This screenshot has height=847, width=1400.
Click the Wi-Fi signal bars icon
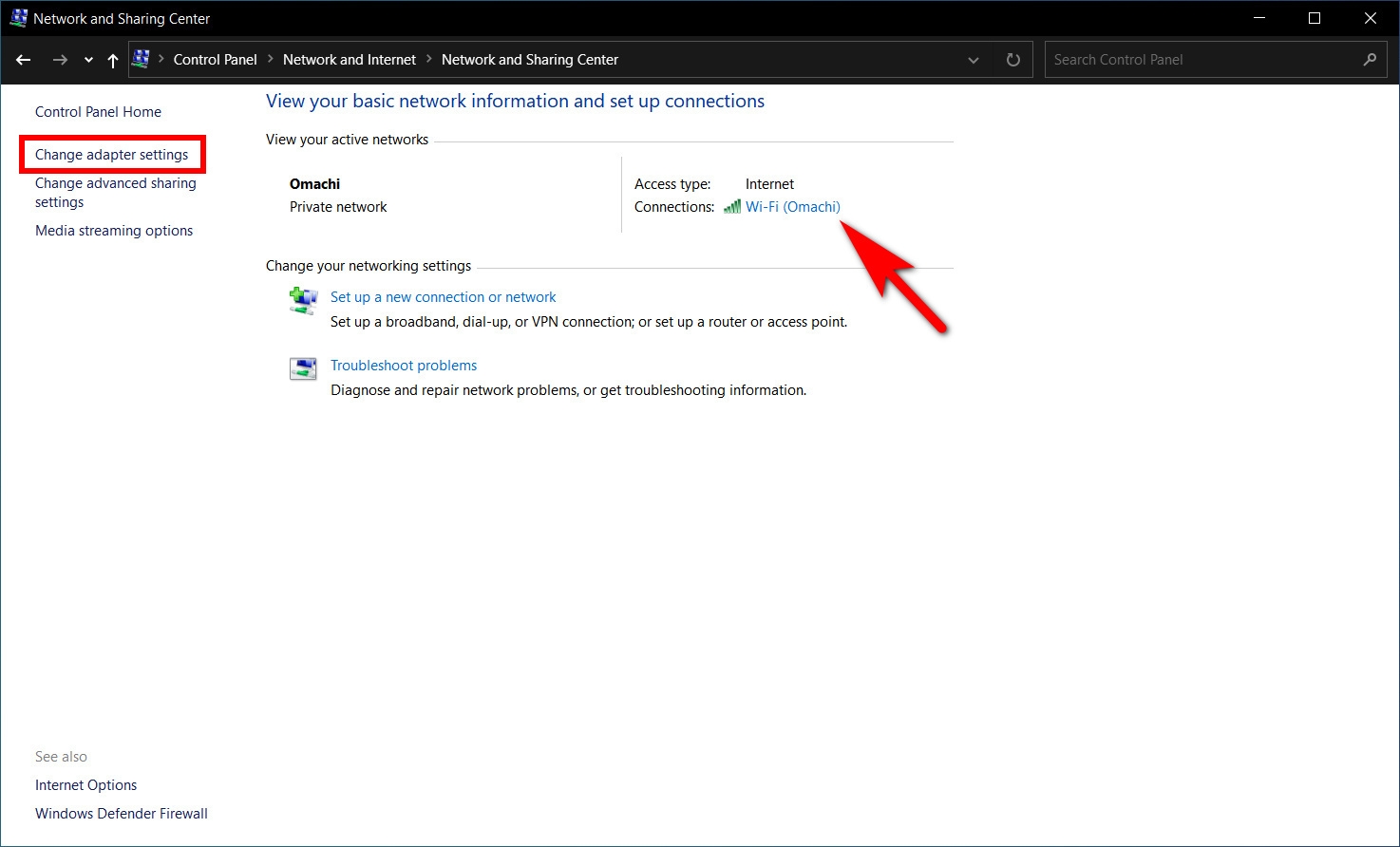[732, 207]
